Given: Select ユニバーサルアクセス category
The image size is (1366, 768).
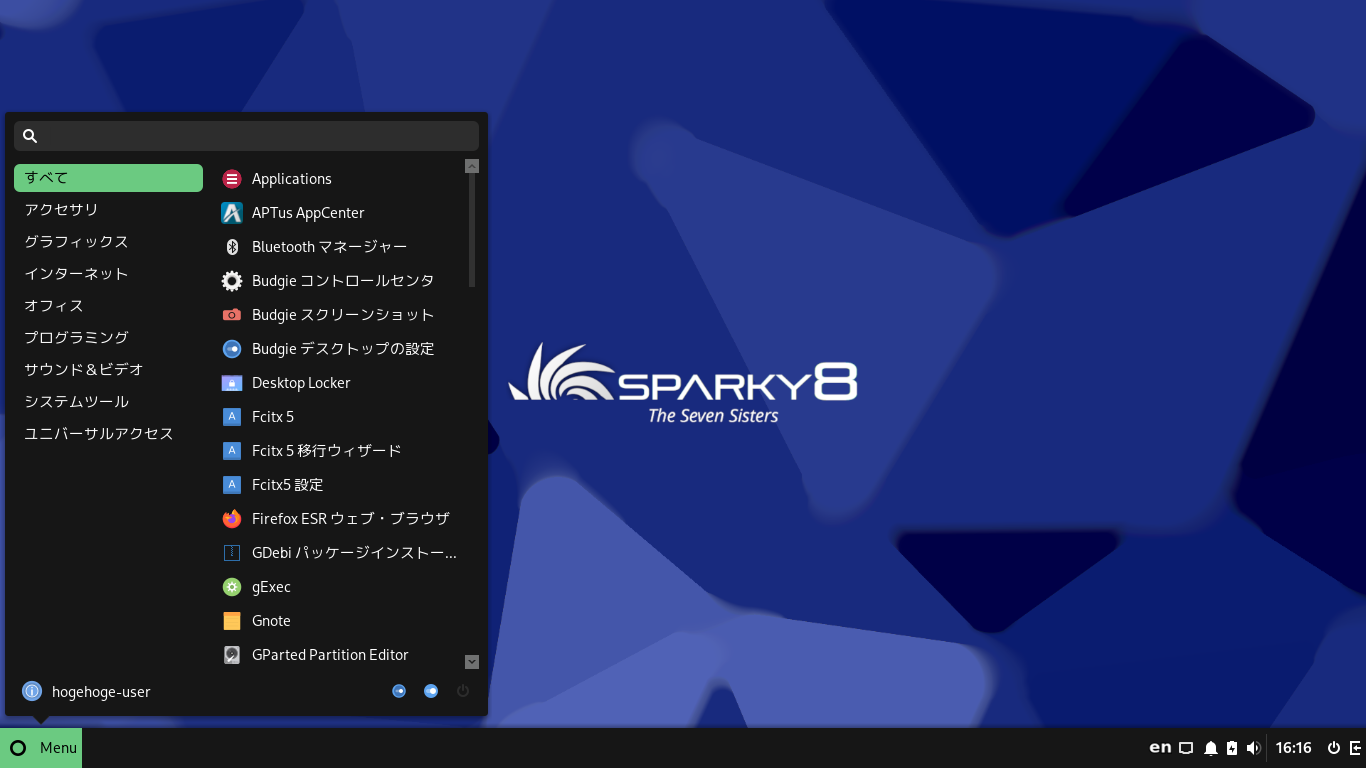Looking at the screenshot, I should pos(108,434).
